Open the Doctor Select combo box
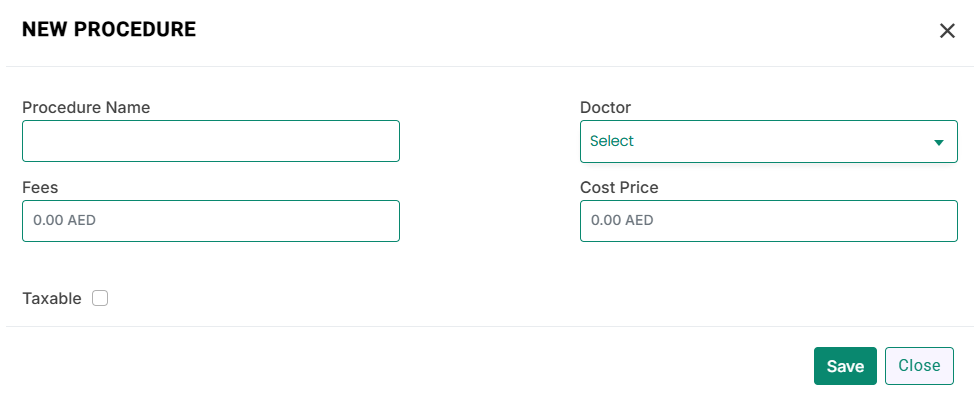This screenshot has height=396, width=980. coord(769,141)
